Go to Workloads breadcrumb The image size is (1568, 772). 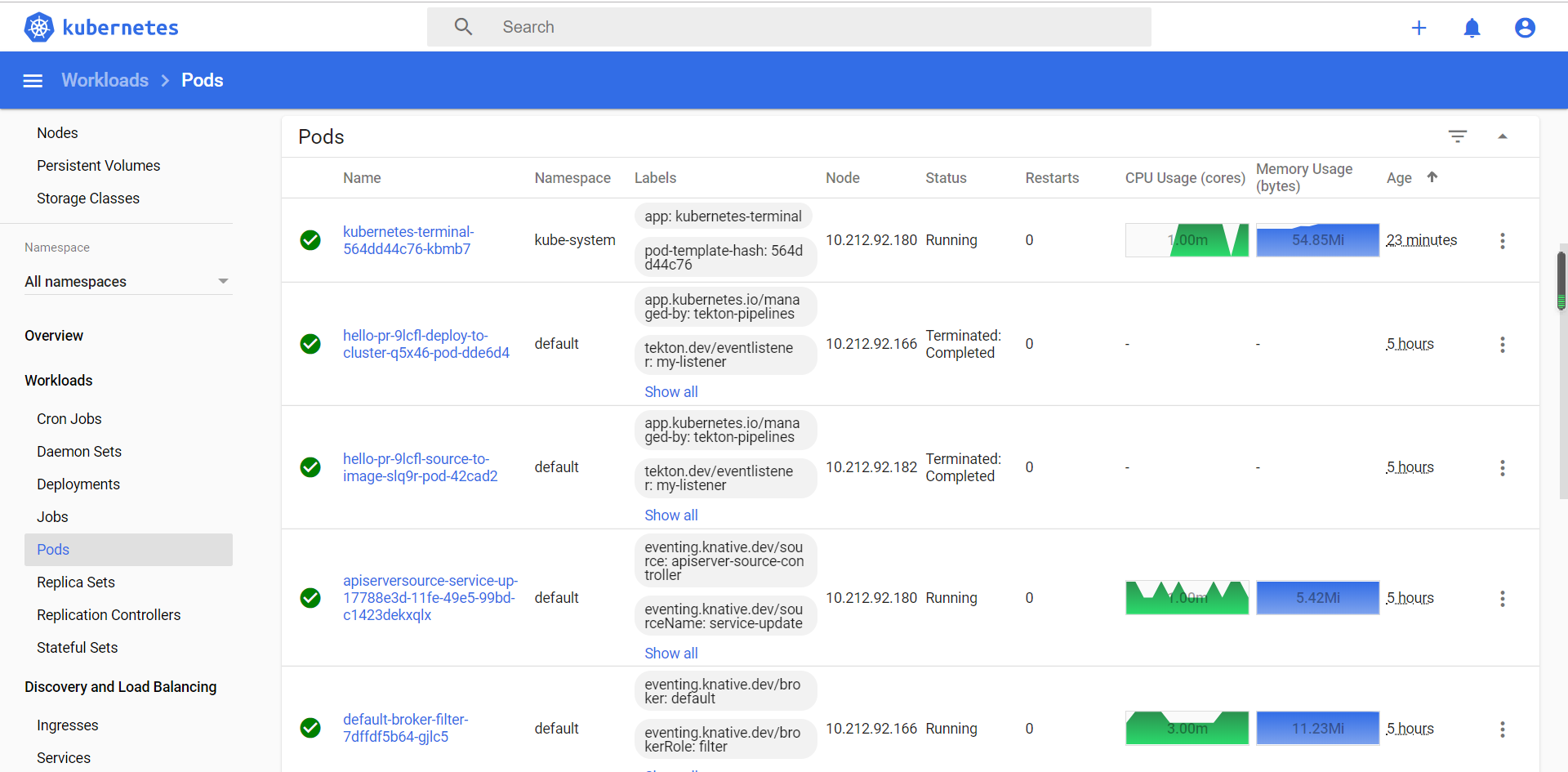[x=105, y=80]
